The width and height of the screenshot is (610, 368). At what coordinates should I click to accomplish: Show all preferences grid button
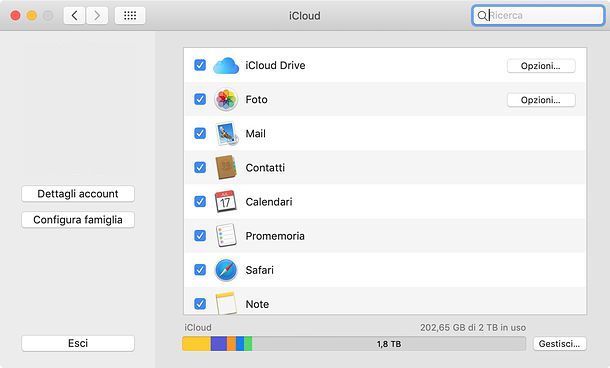click(x=130, y=16)
